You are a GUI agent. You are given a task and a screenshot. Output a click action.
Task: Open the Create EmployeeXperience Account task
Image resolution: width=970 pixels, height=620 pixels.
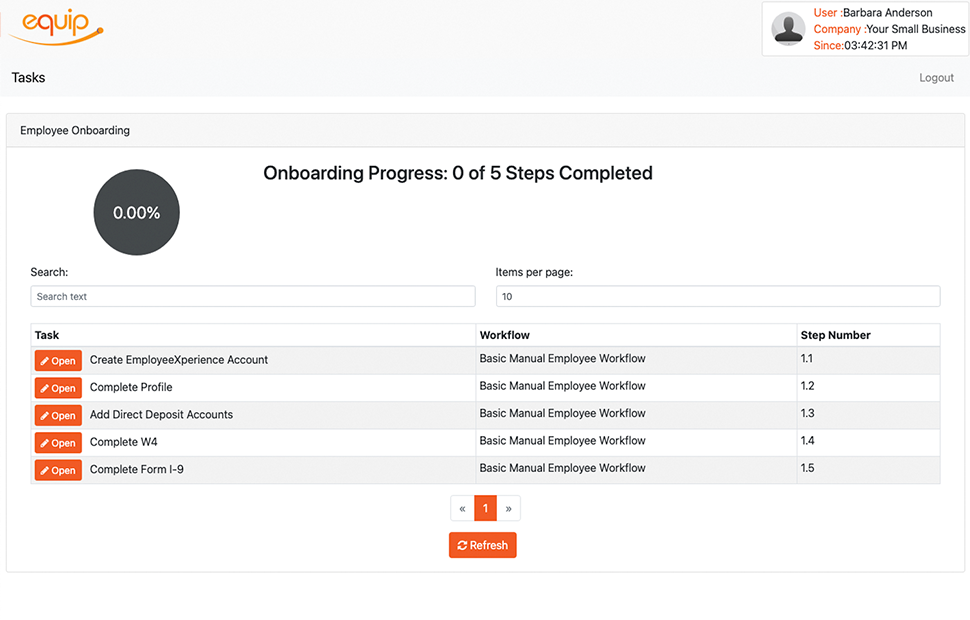[x=58, y=360]
